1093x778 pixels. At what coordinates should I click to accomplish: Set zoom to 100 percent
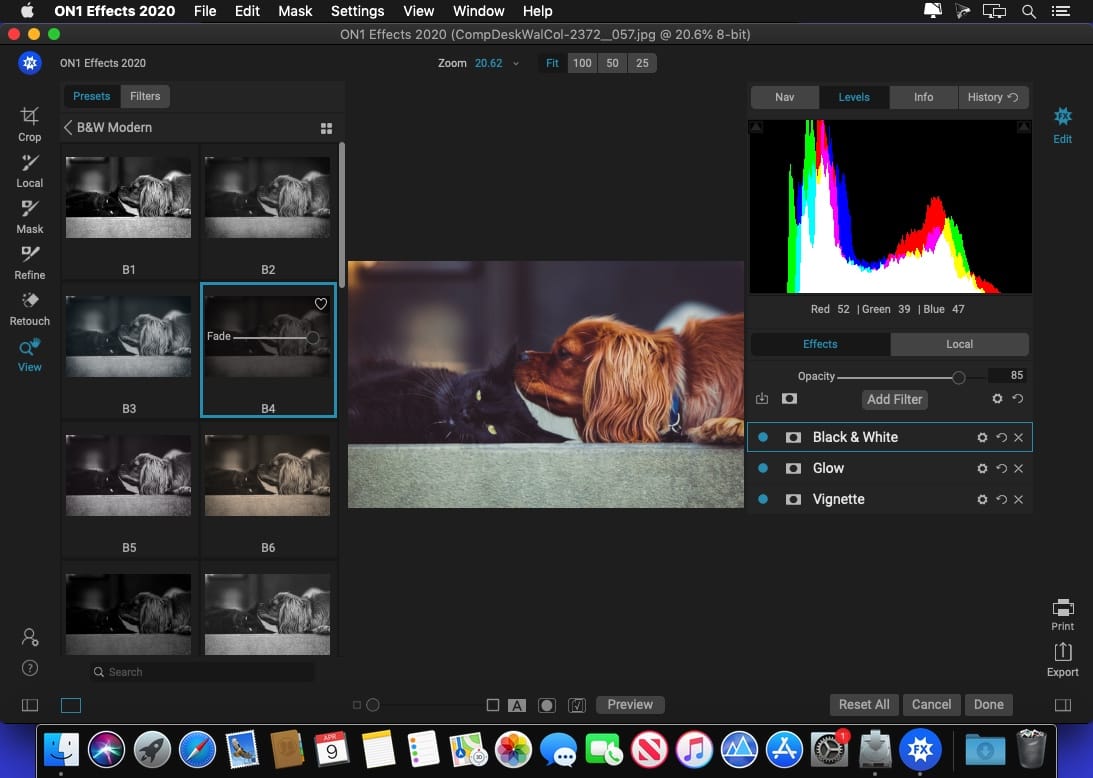[582, 63]
